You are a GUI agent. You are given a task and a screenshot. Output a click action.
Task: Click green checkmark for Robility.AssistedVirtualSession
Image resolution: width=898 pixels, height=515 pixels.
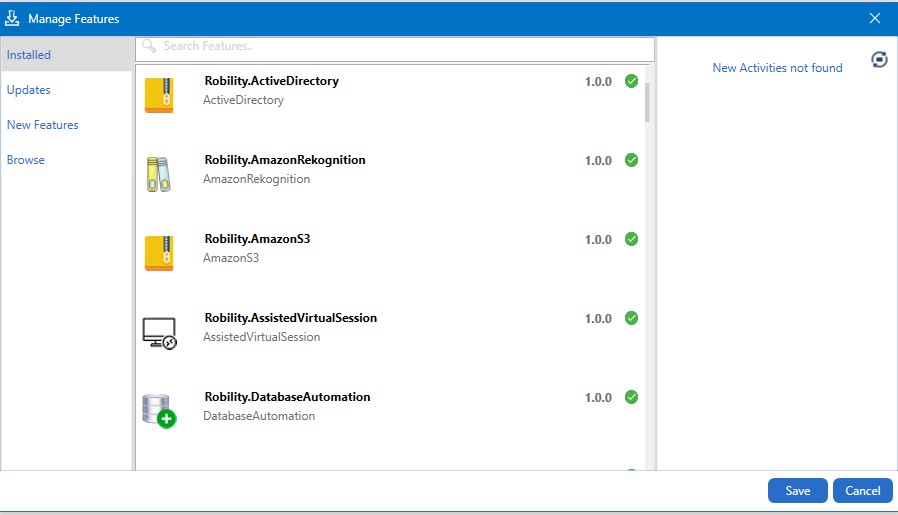(x=631, y=318)
